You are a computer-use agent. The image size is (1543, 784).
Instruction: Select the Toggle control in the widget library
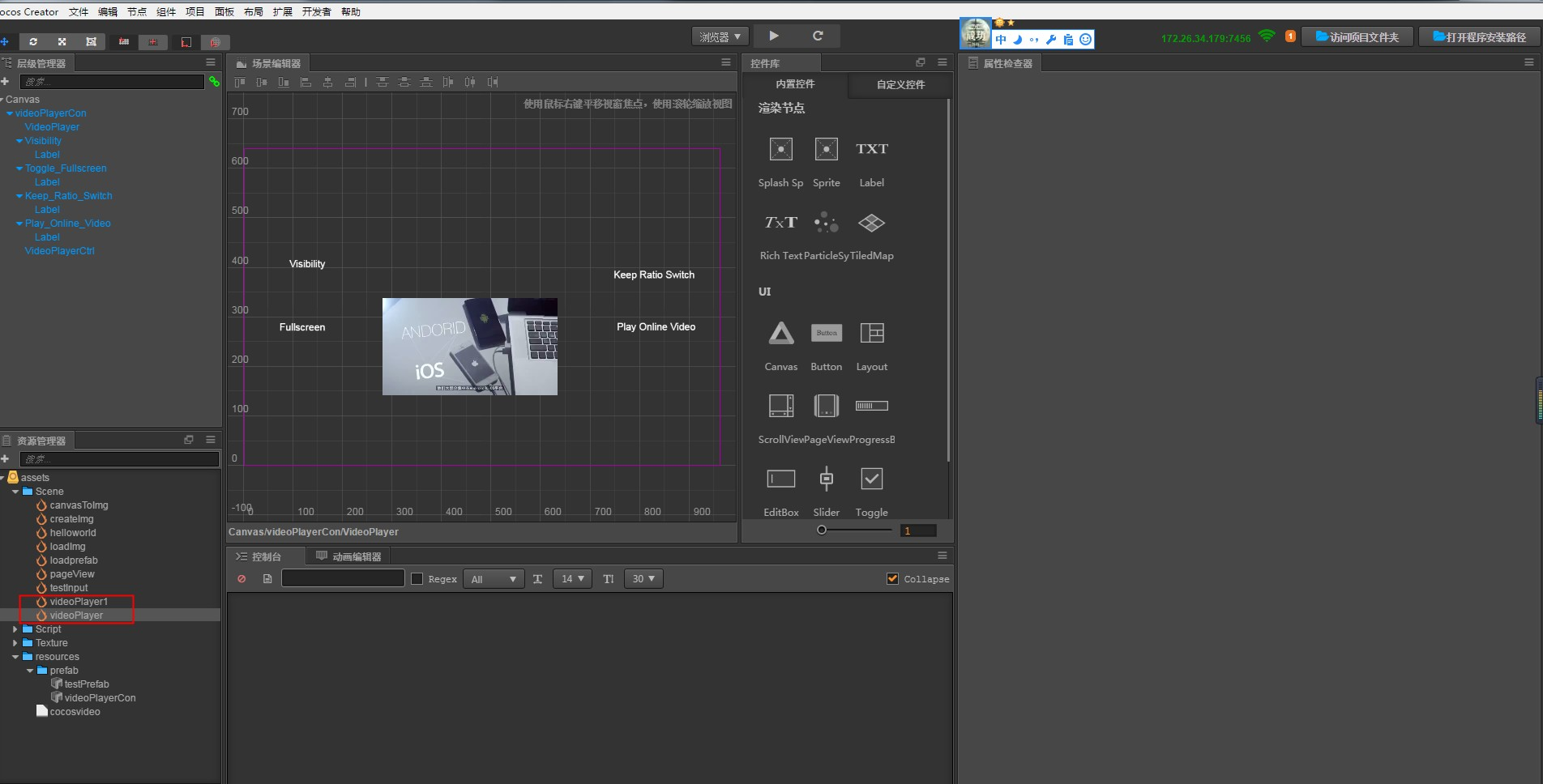click(x=871, y=479)
